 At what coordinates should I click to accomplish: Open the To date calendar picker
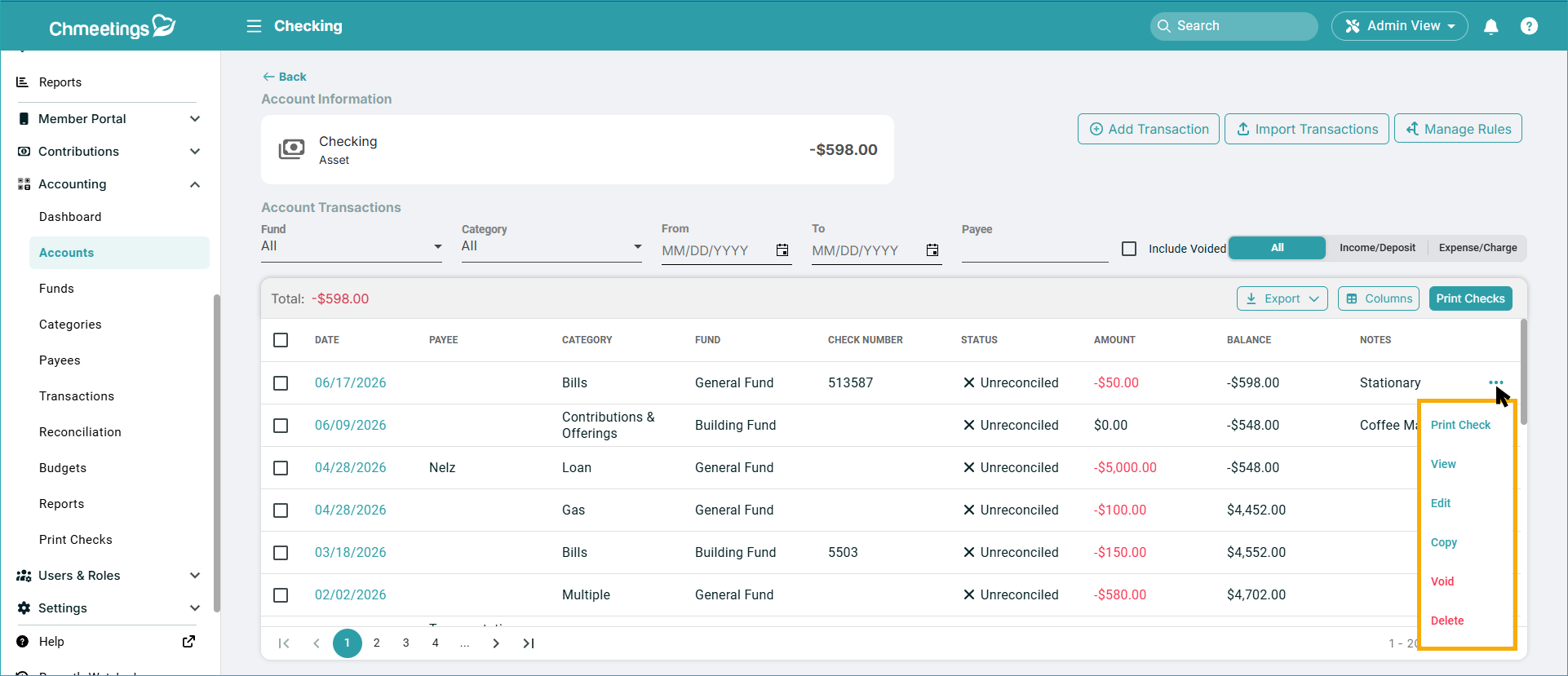coord(932,250)
